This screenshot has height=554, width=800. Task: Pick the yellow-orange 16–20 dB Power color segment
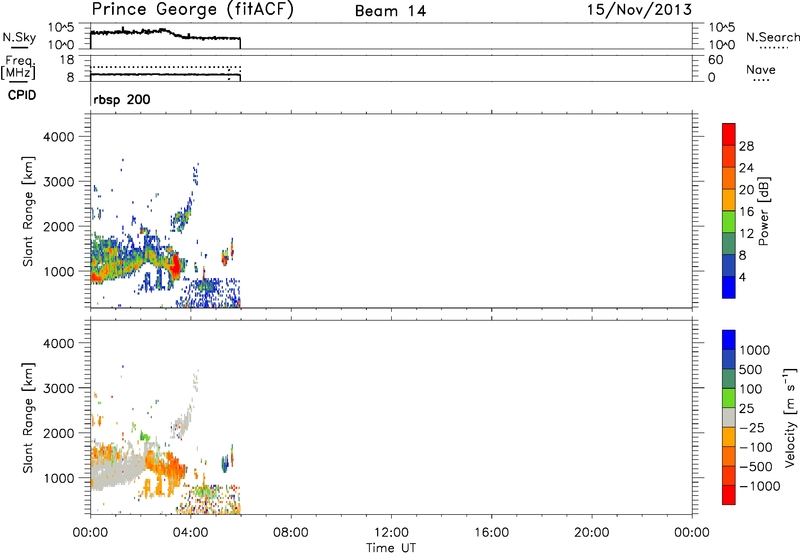point(729,199)
